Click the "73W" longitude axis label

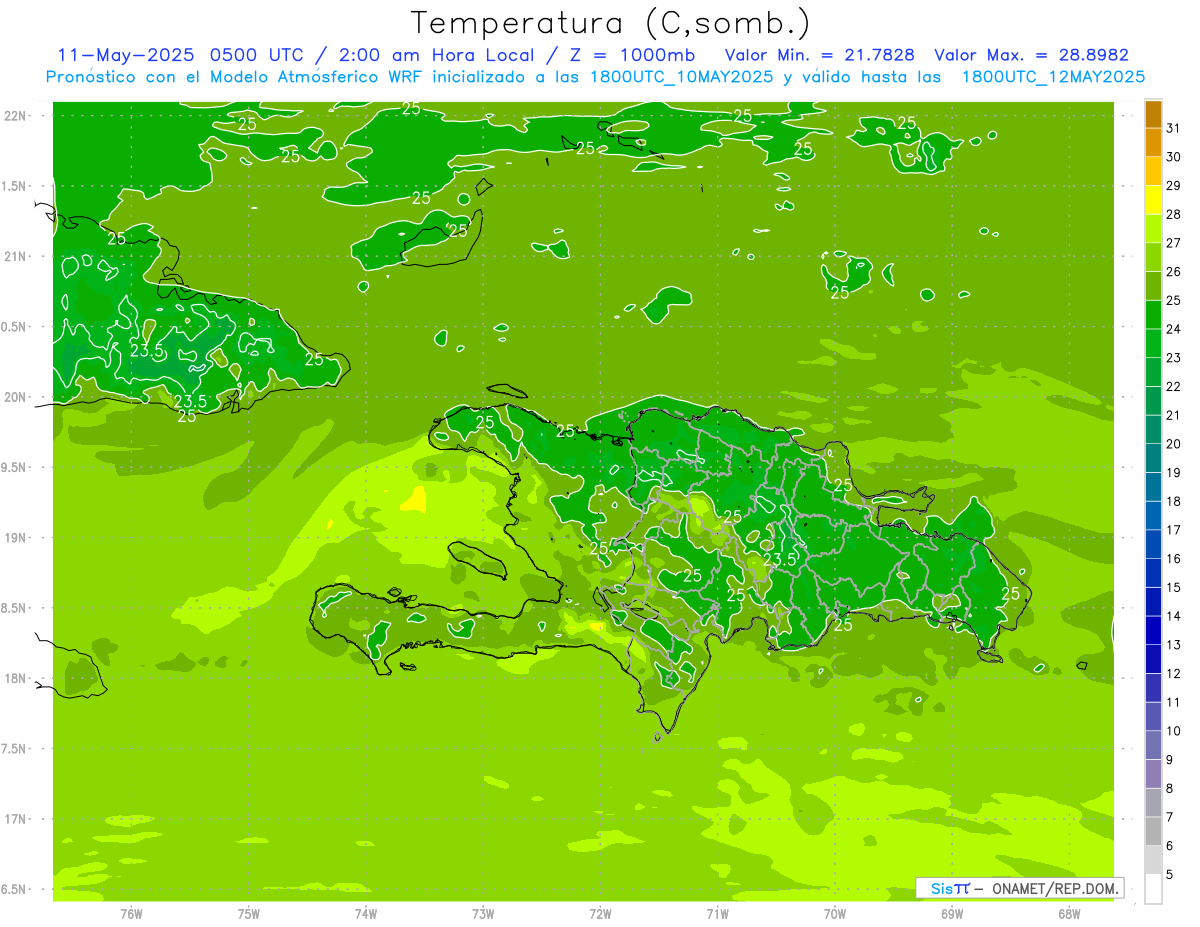[483, 913]
